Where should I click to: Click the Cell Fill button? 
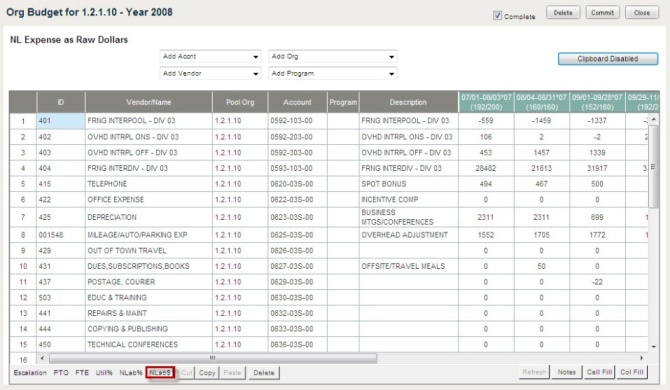(x=599, y=372)
